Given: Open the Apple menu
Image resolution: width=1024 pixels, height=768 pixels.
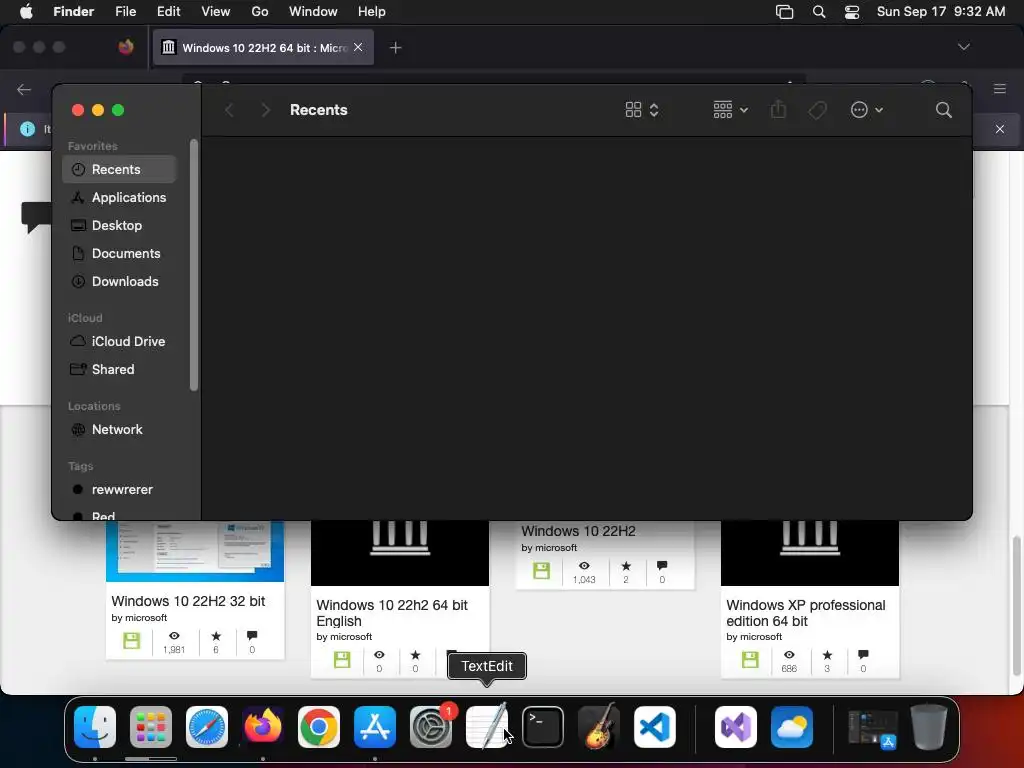Looking at the screenshot, I should click(26, 12).
